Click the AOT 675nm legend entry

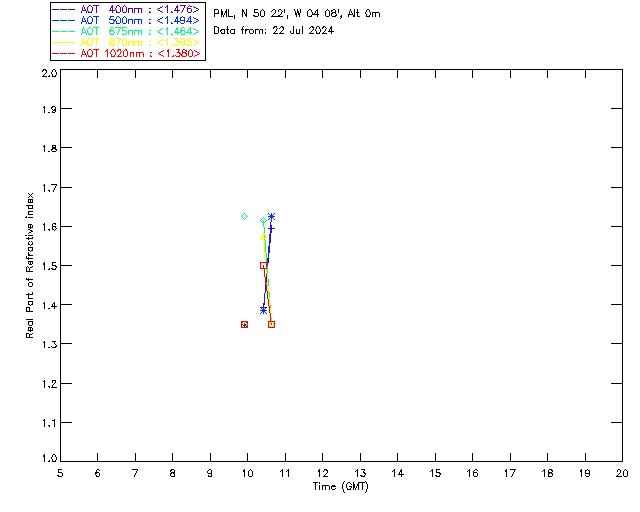tap(126, 31)
